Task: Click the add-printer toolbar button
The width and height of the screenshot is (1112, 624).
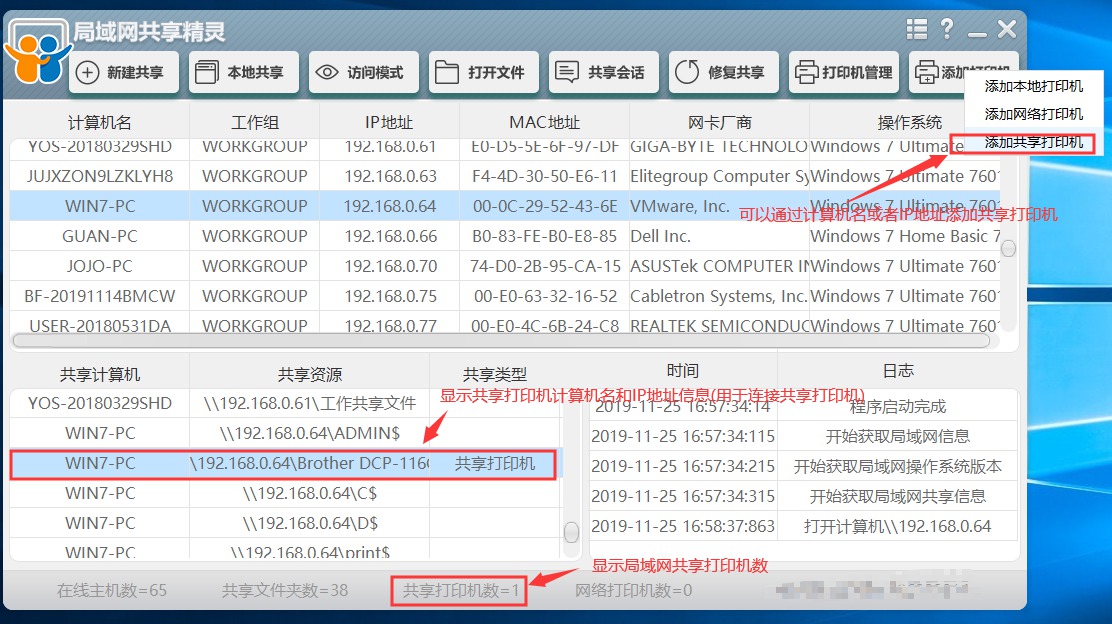Action: [936, 72]
